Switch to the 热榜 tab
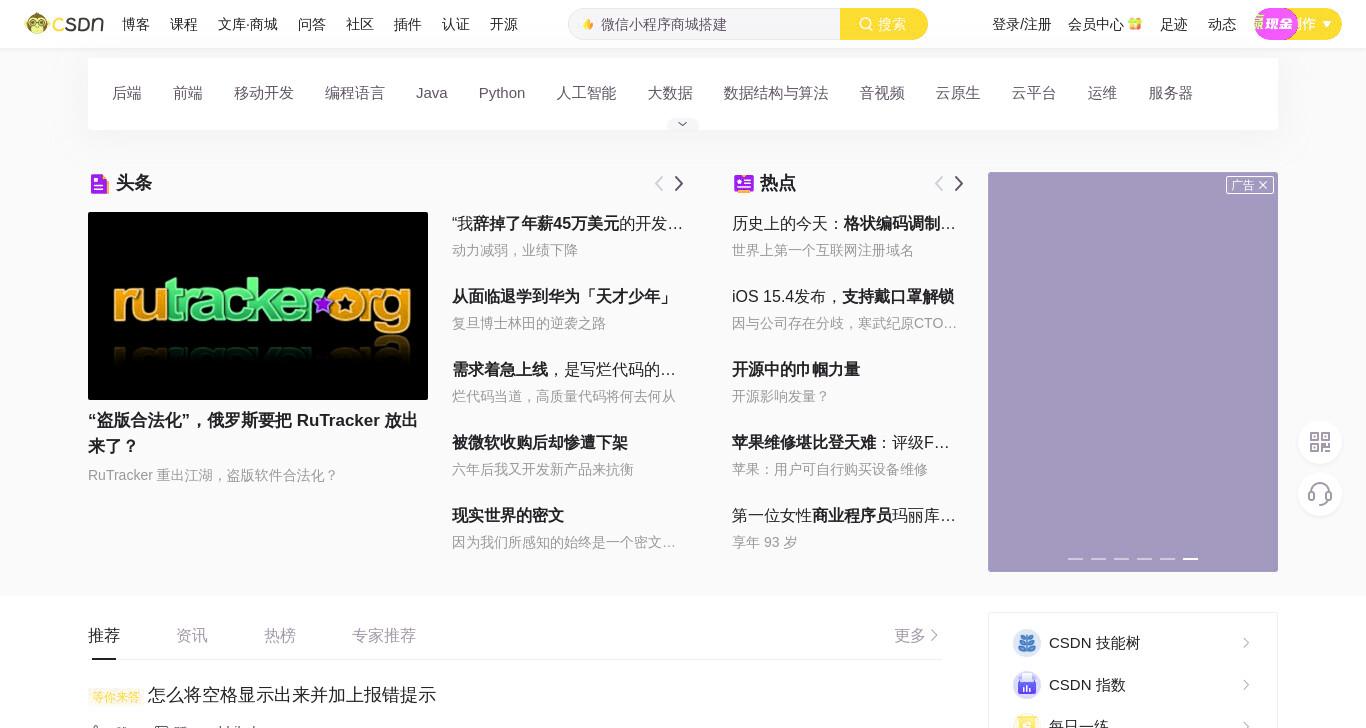The image size is (1366, 728). click(280, 635)
